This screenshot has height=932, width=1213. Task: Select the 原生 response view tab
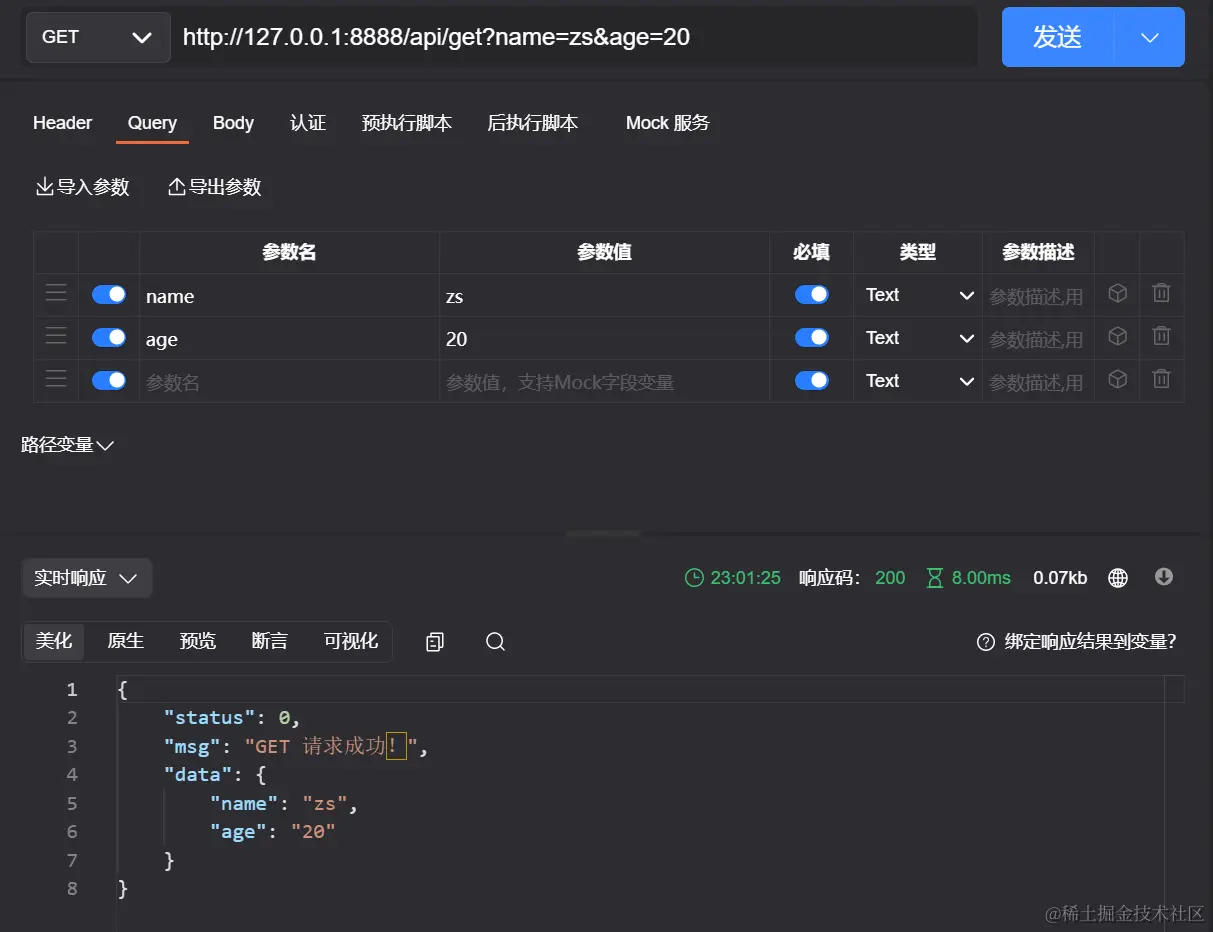coord(125,641)
